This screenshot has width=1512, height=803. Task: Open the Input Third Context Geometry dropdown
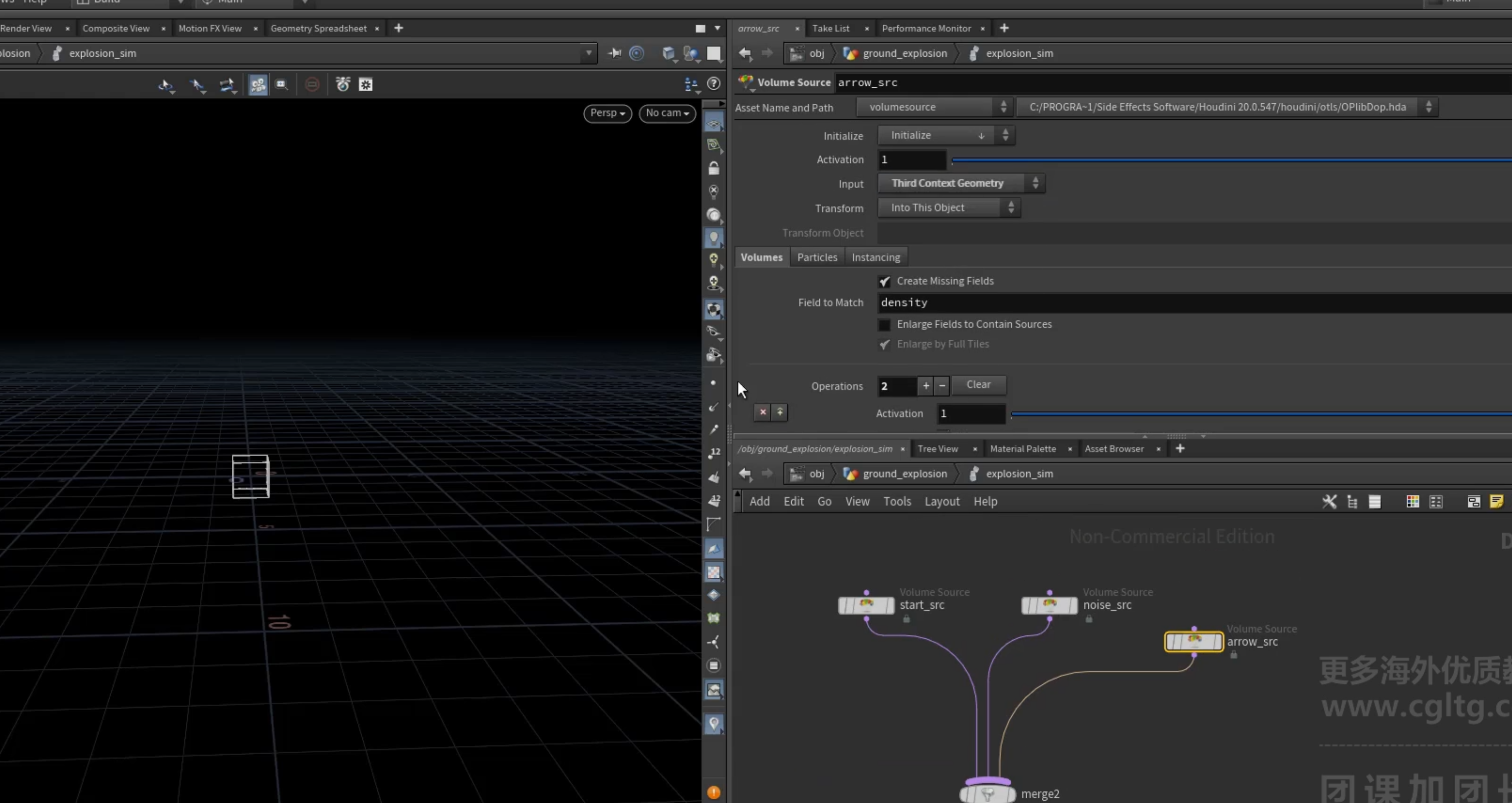click(x=962, y=183)
